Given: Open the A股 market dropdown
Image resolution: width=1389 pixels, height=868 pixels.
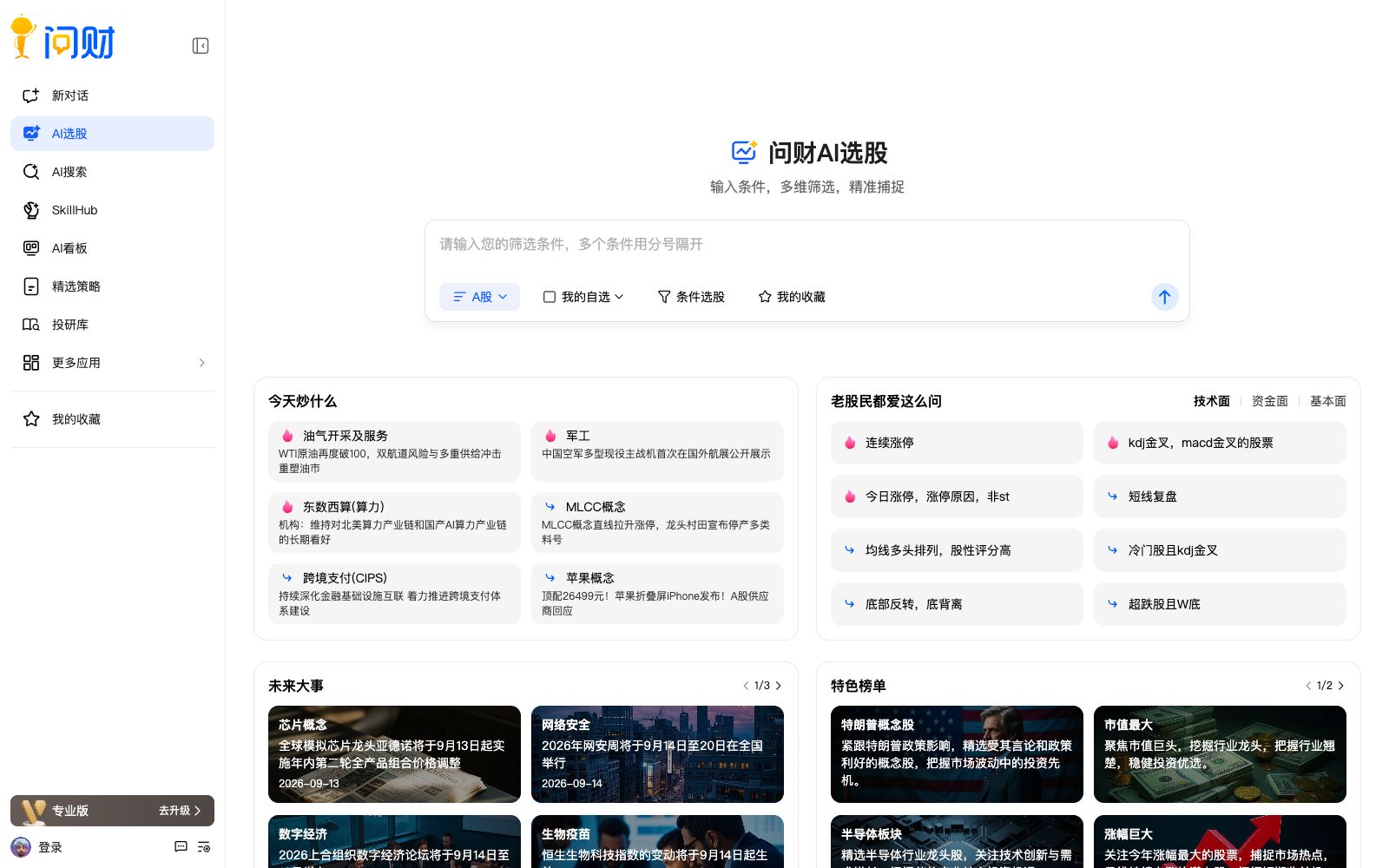Looking at the screenshot, I should pyautogui.click(x=479, y=297).
